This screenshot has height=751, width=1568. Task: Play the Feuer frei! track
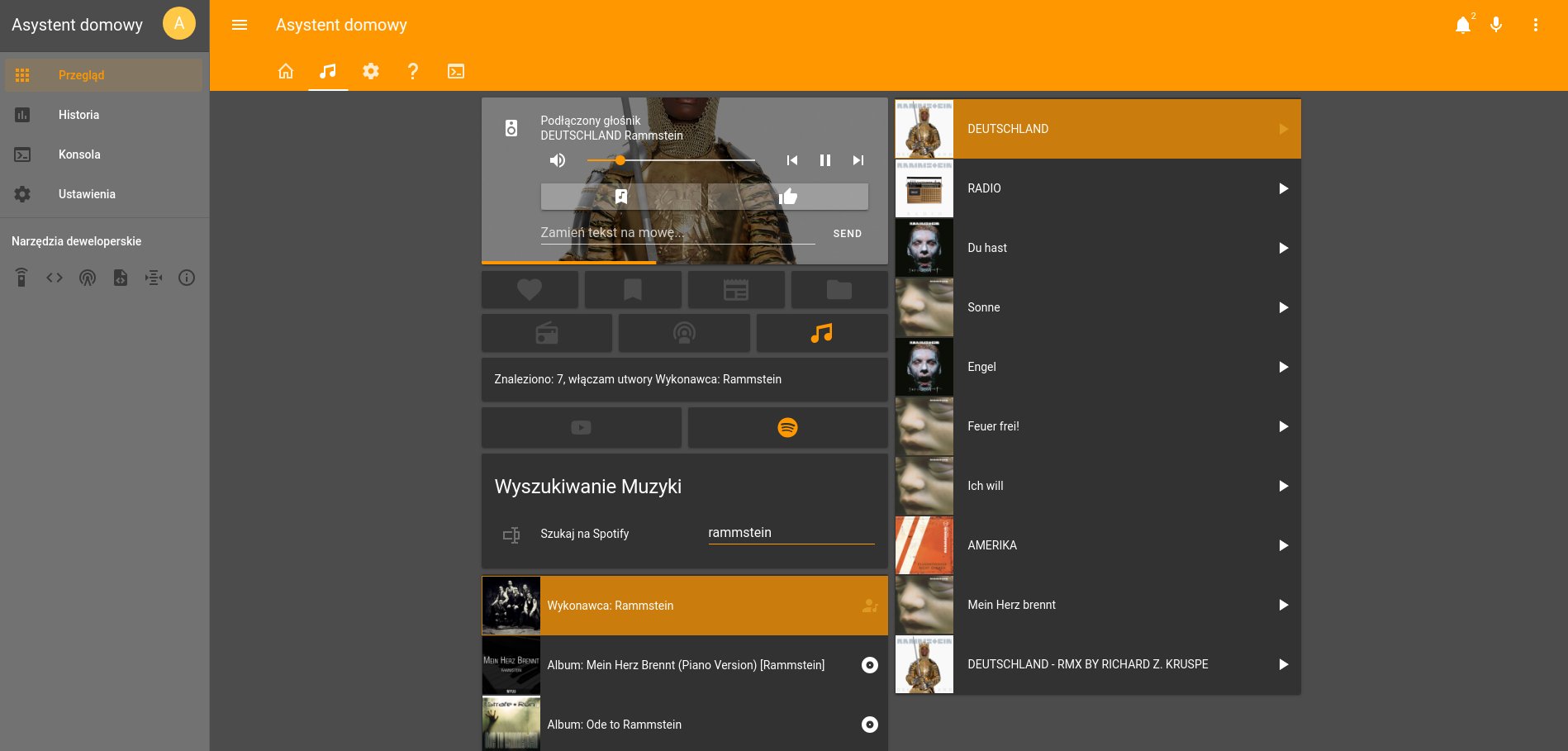pos(1284,426)
